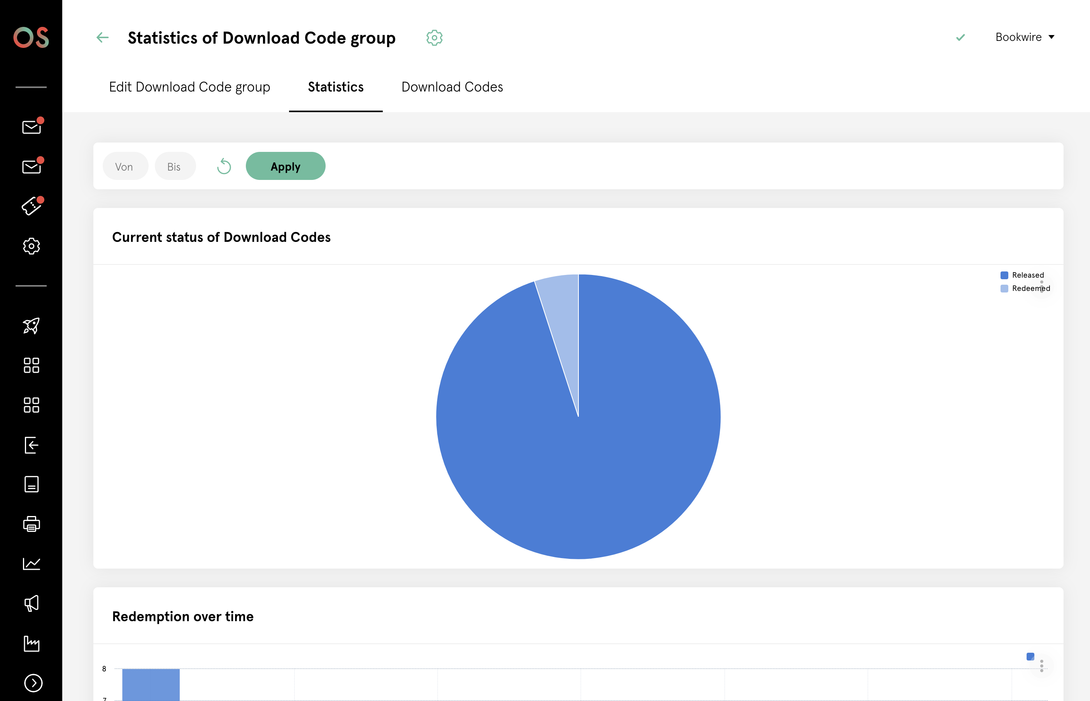Open the ticket icon in the sidebar

coord(31,207)
